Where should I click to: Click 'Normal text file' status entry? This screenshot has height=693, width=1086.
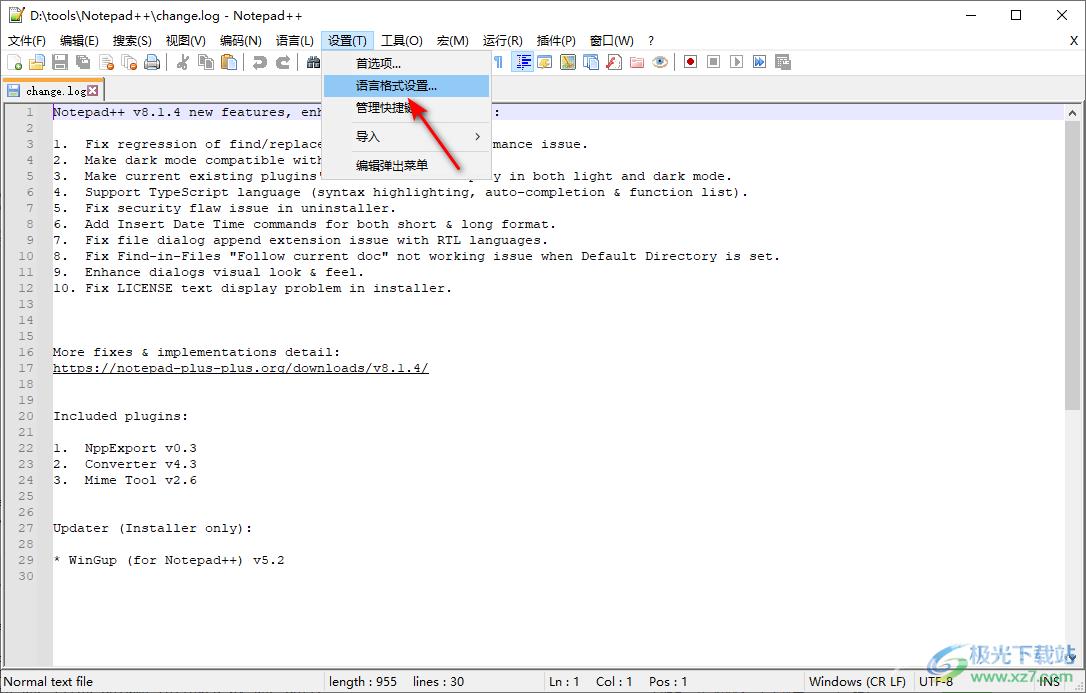coord(48,682)
